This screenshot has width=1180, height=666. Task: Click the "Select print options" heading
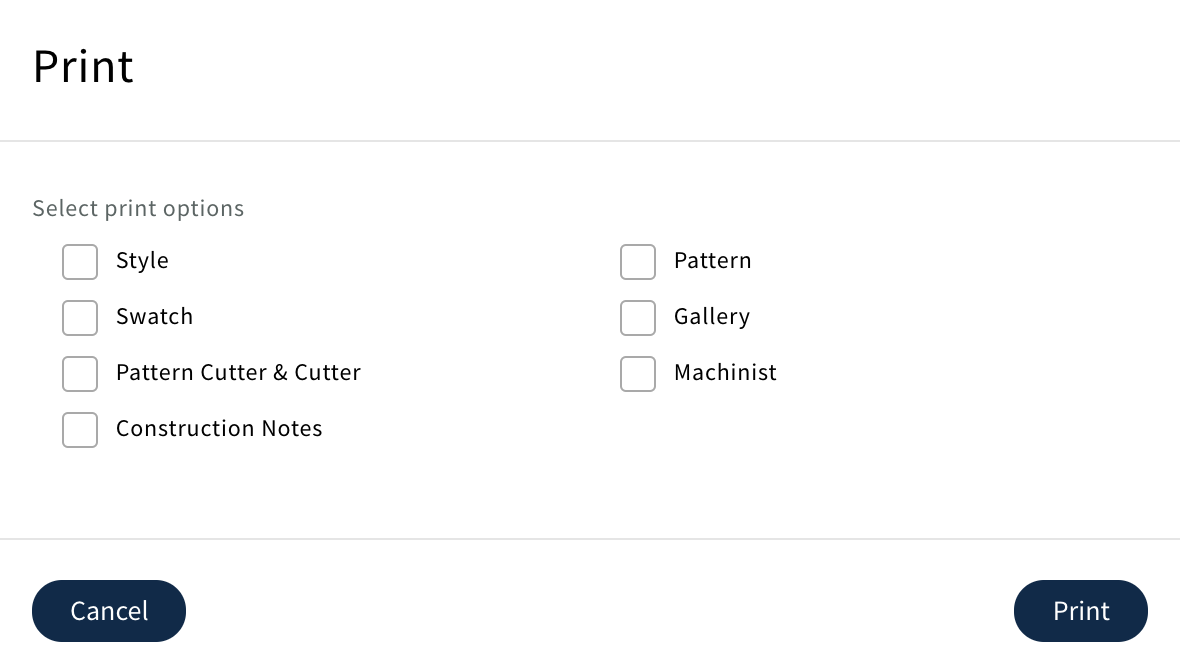click(138, 208)
